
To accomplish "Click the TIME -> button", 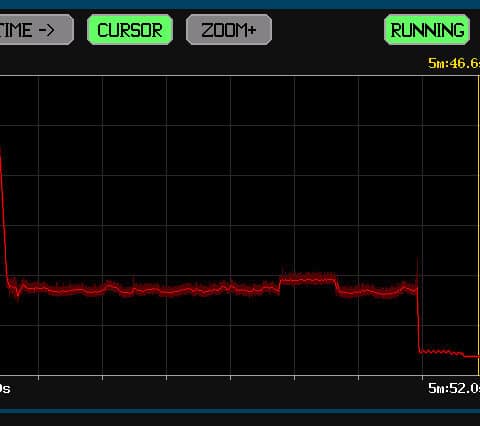I will [x=36, y=30].
